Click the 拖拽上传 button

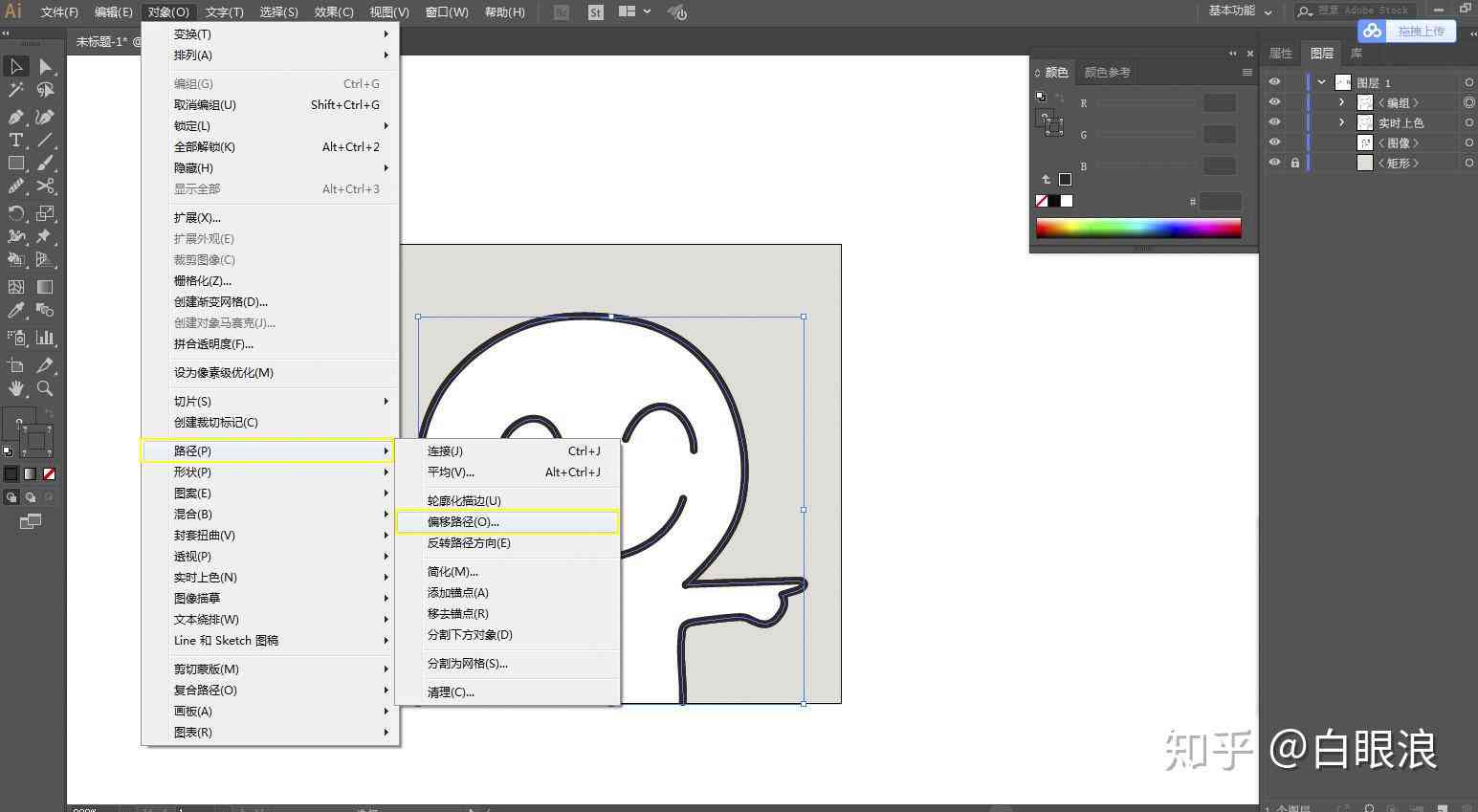[x=1408, y=32]
